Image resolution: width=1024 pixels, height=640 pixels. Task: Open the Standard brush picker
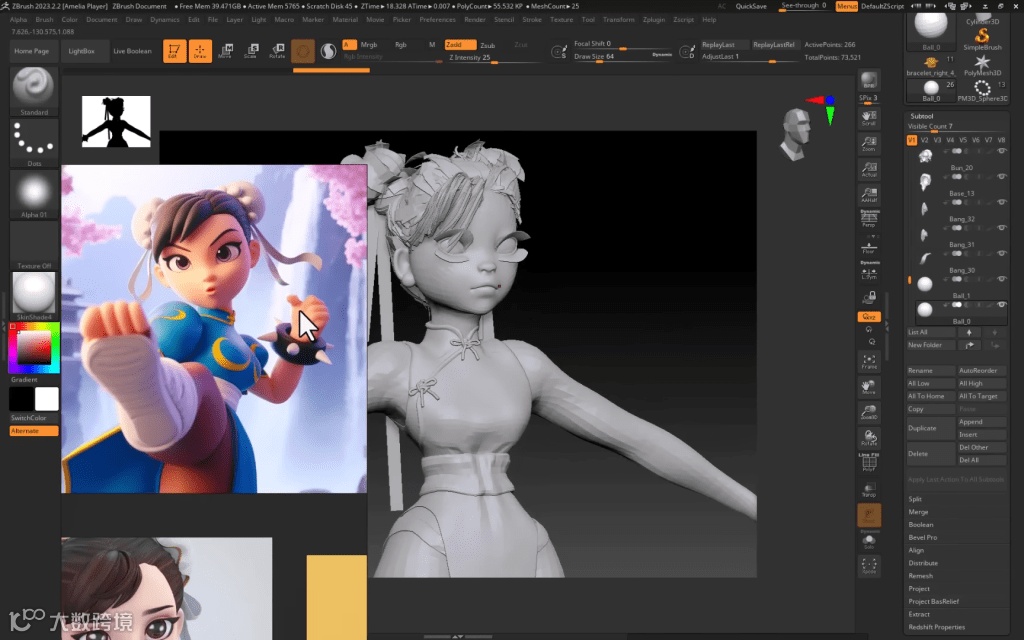34,91
